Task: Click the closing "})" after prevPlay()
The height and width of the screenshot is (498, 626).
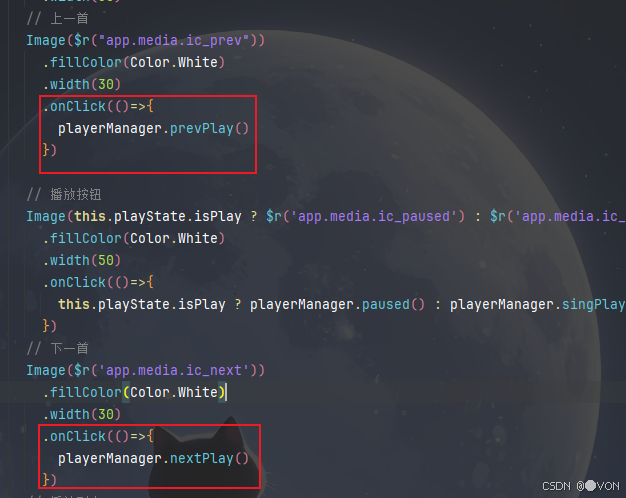Action: 50,150
